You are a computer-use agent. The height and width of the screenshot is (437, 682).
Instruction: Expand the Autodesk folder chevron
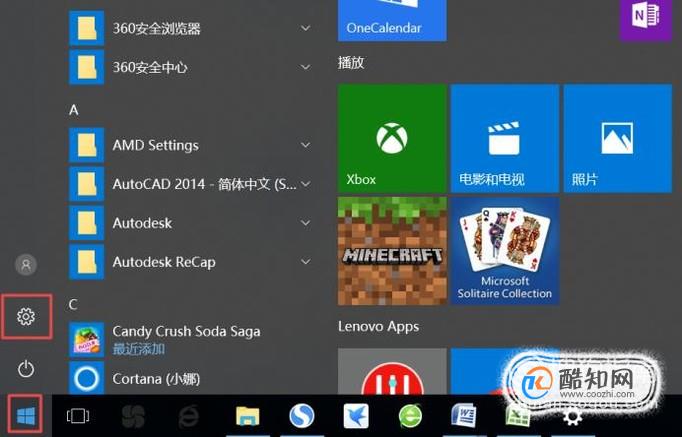point(306,223)
